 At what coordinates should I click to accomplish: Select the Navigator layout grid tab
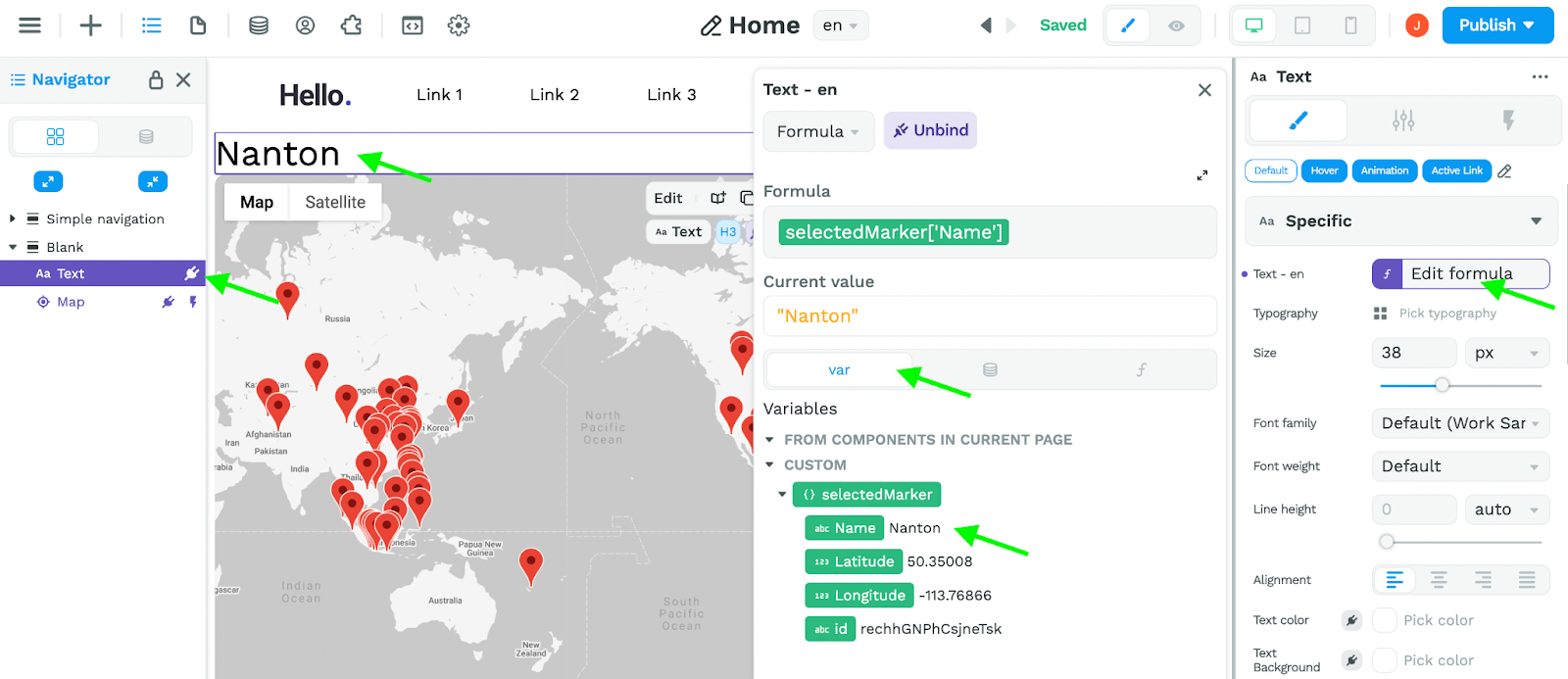coord(55,136)
